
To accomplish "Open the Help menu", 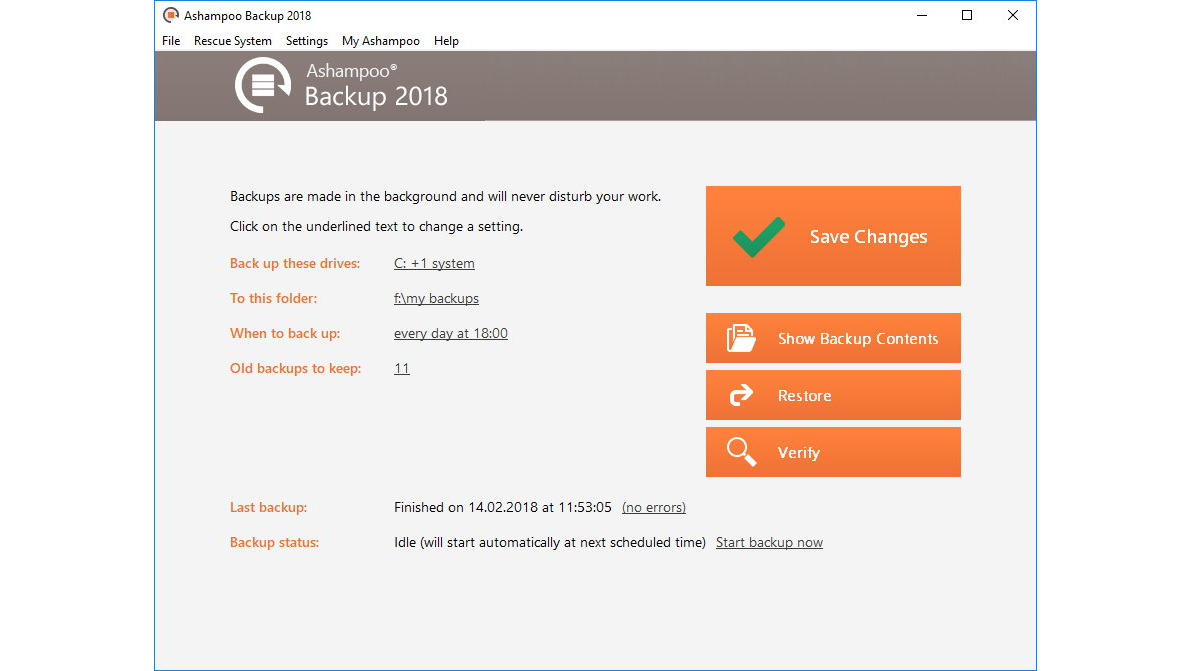I will [446, 41].
